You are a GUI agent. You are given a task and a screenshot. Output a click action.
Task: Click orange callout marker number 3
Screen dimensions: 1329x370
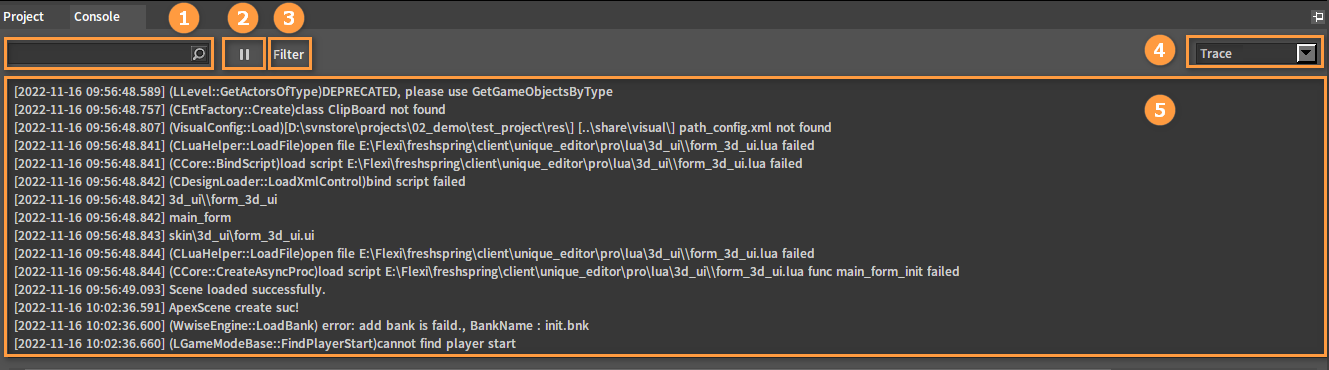point(288,16)
